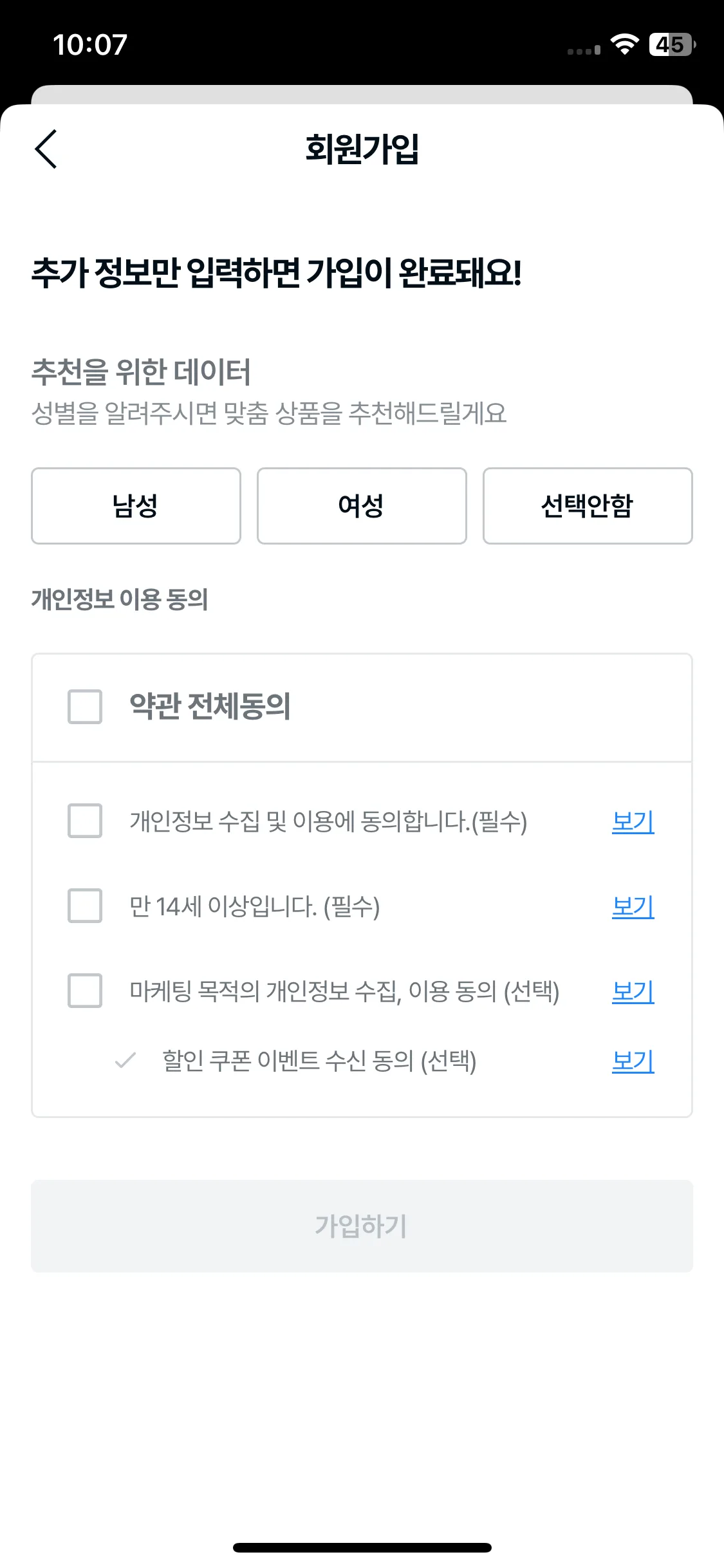The image size is (724, 1568).
Task: Open 보기 link for 마케팅 목적 동의
Action: (633, 991)
